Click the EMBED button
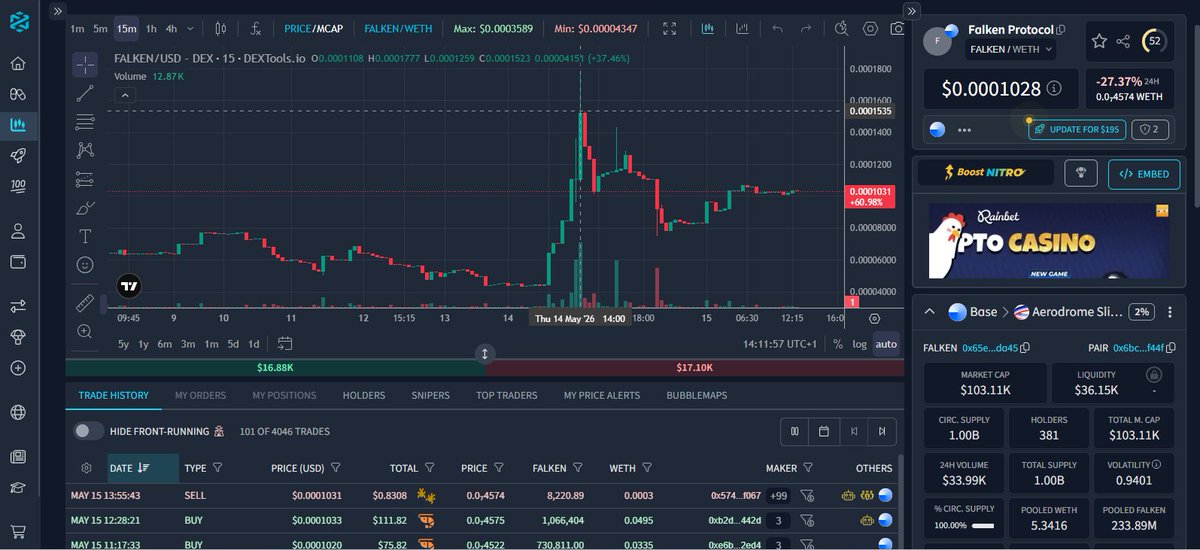 (1144, 173)
